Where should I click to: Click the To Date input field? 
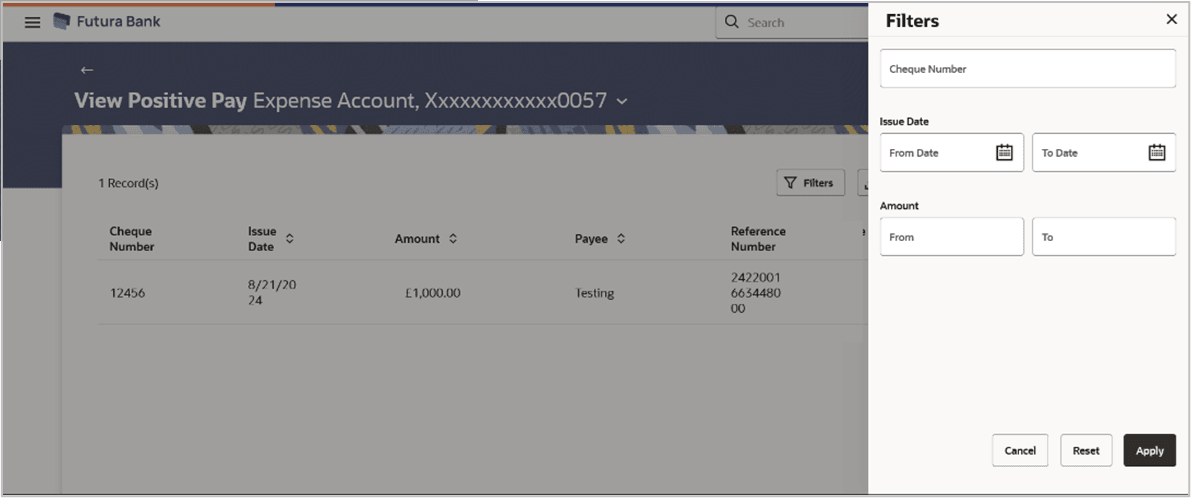(x=1104, y=153)
